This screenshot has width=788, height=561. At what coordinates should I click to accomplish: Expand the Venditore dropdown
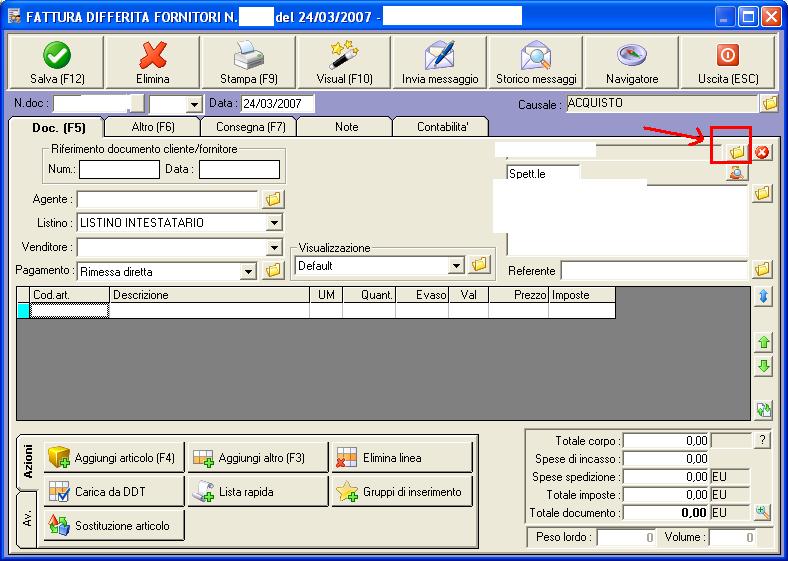(274, 247)
